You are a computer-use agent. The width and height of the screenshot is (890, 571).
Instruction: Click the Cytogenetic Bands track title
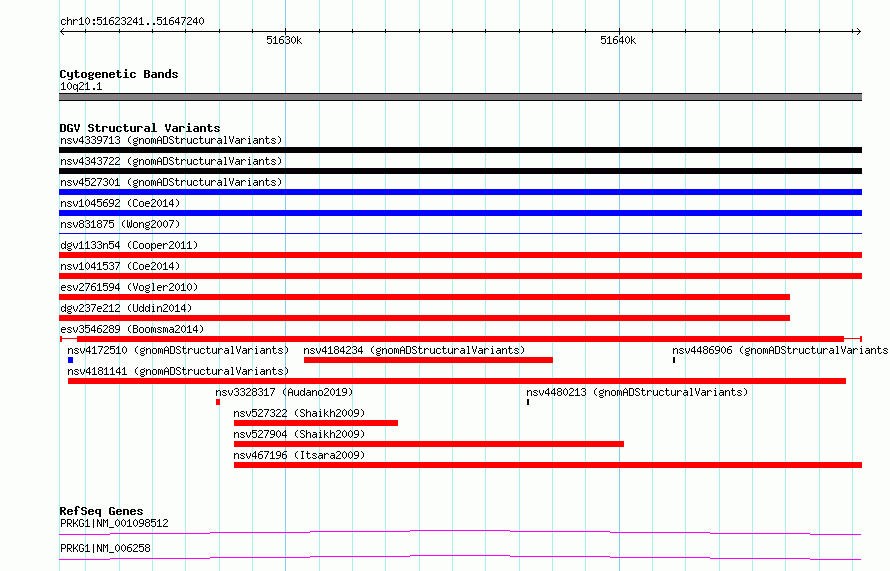tap(119, 74)
